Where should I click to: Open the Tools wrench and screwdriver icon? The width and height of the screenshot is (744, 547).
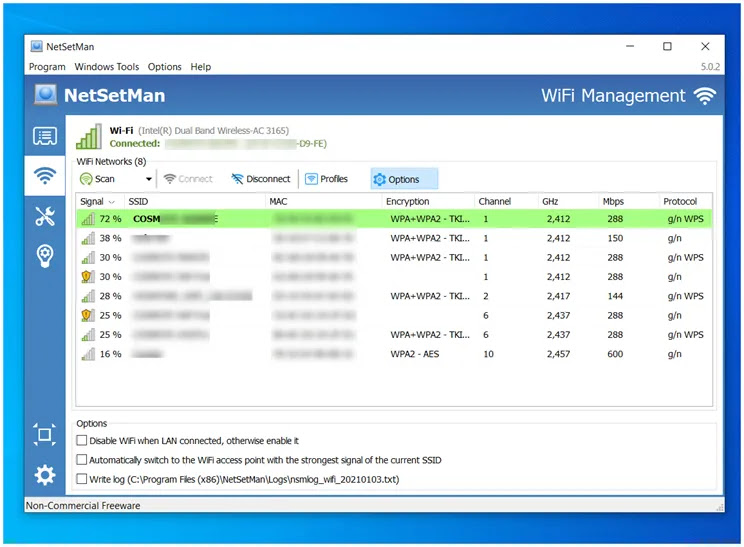coord(45,216)
